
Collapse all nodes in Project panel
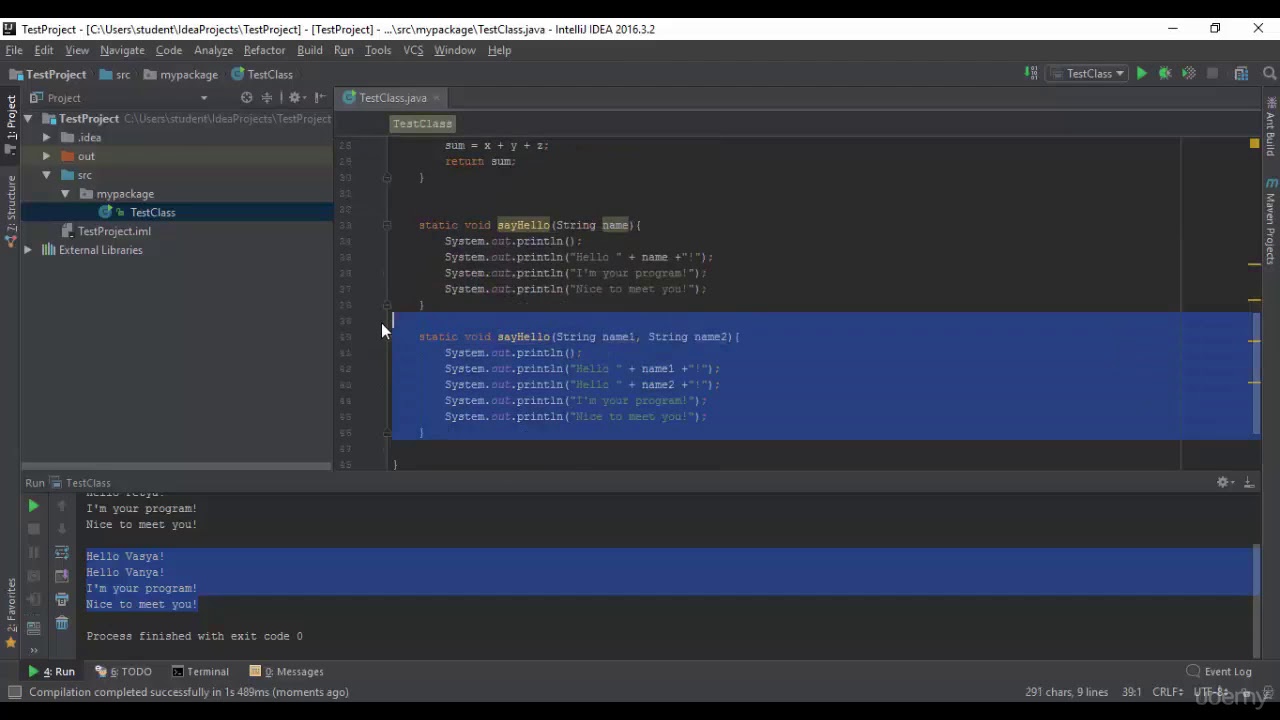267,98
